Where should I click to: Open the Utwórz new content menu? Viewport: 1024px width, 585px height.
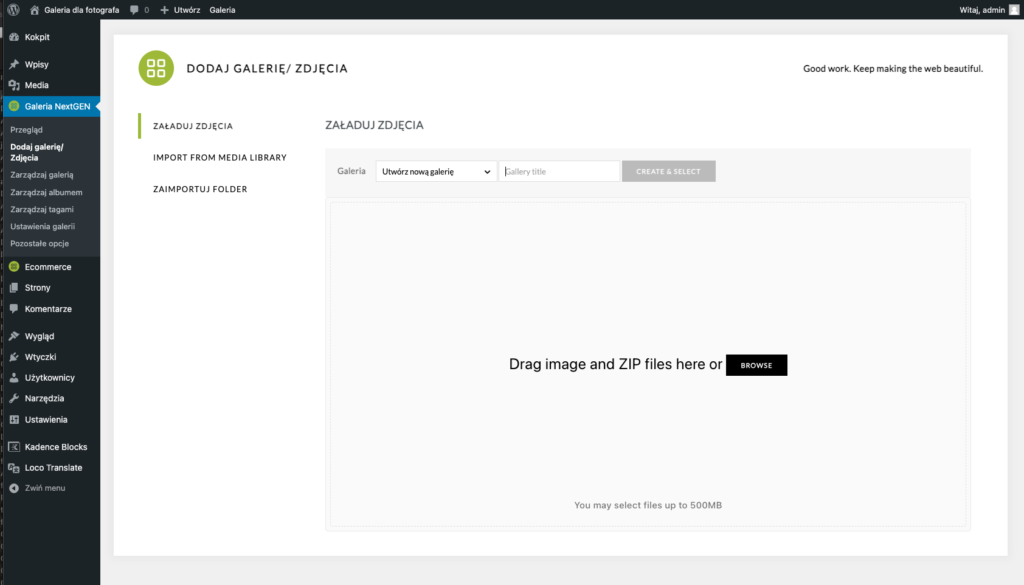180,9
